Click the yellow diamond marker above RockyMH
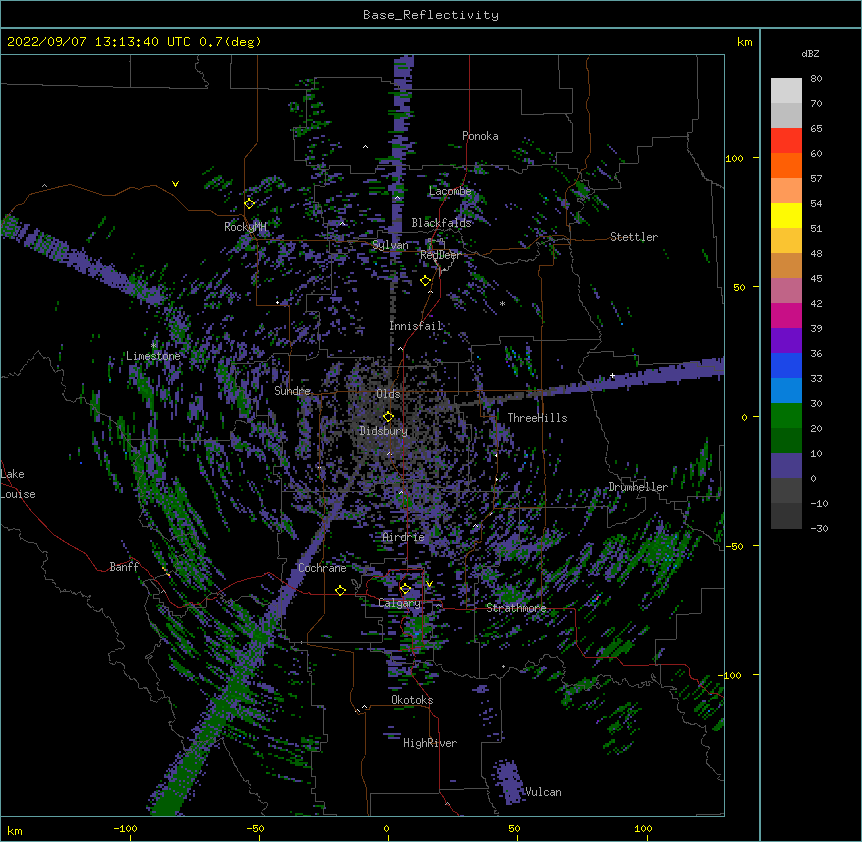Image resolution: width=862 pixels, height=842 pixels. 249,203
